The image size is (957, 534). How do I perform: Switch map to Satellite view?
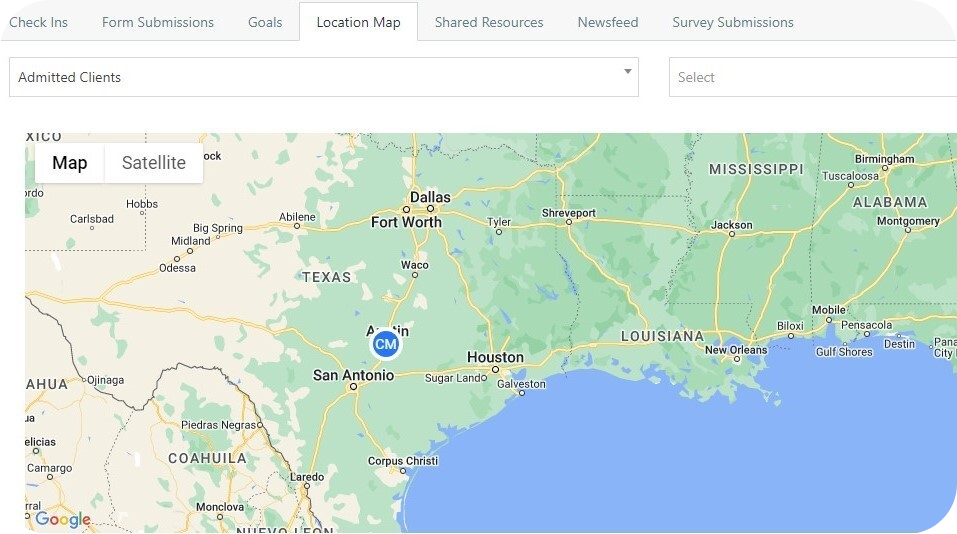coord(154,163)
